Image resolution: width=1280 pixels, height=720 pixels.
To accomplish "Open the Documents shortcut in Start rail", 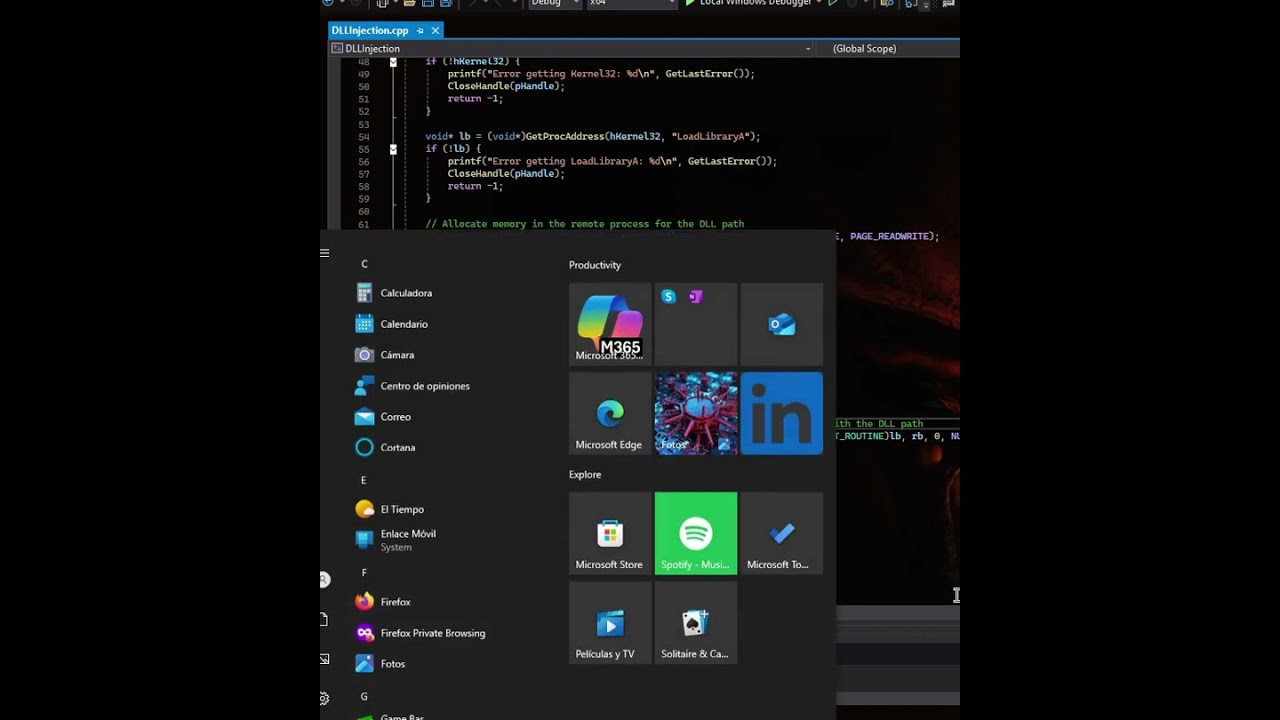I will [x=324, y=620].
